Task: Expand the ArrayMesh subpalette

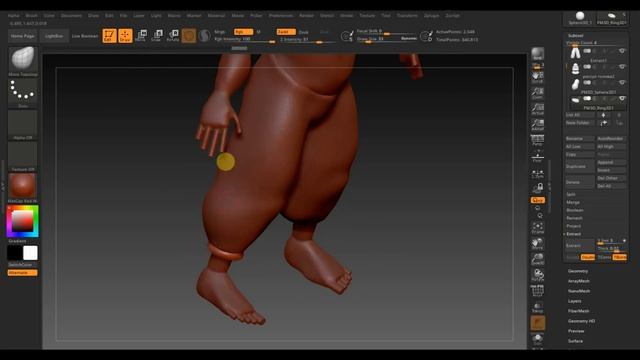Action: [x=579, y=281]
